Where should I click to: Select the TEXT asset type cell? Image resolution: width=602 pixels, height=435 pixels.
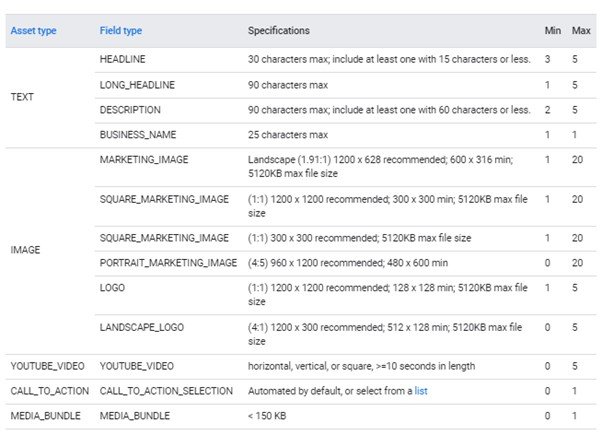22,97
